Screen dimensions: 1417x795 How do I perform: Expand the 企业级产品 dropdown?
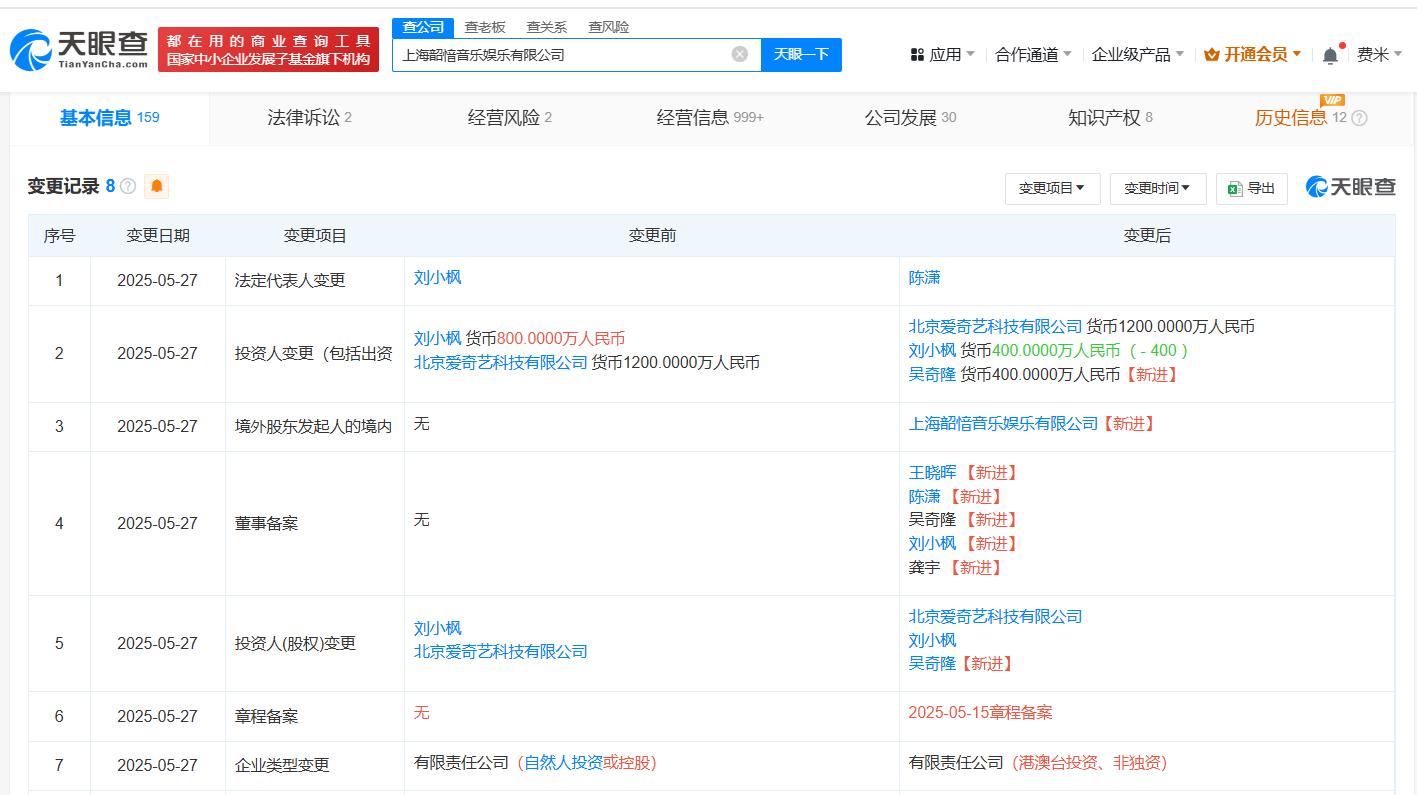click(1138, 54)
